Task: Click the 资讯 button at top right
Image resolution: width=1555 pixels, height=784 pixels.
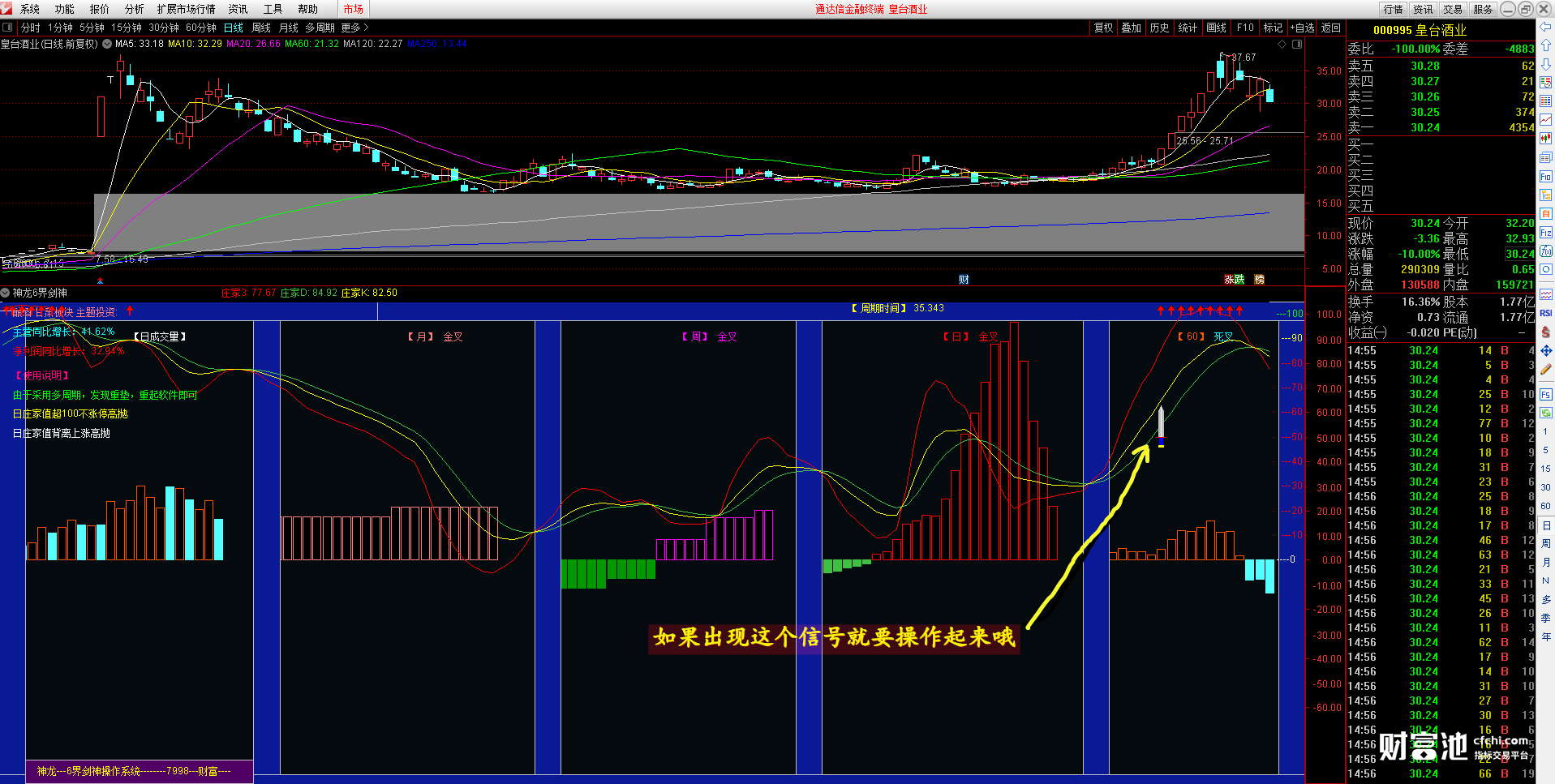Action: (1423, 9)
